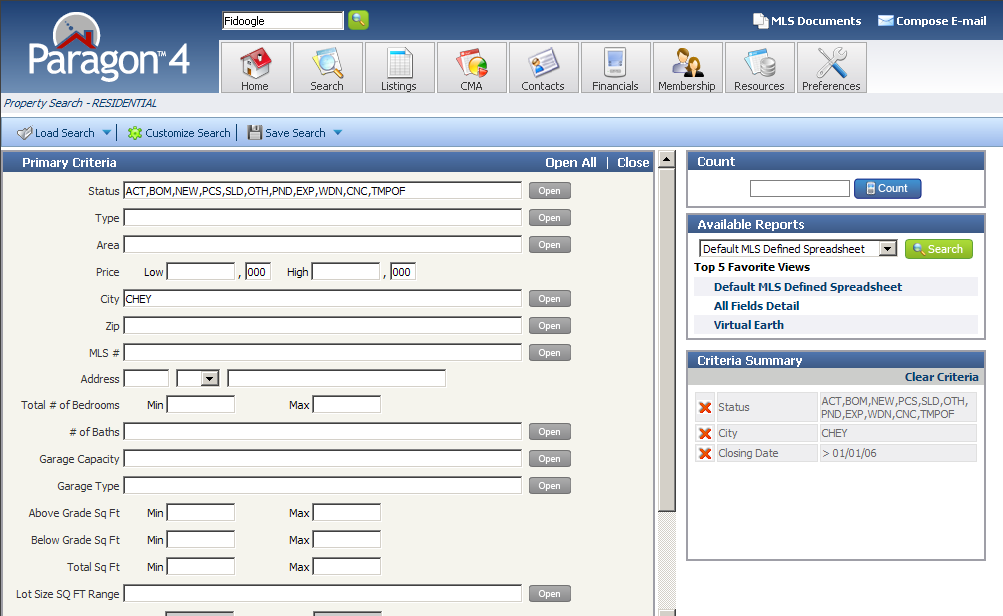Click the Resources database icon
This screenshot has height=616, width=1003.
[759, 64]
